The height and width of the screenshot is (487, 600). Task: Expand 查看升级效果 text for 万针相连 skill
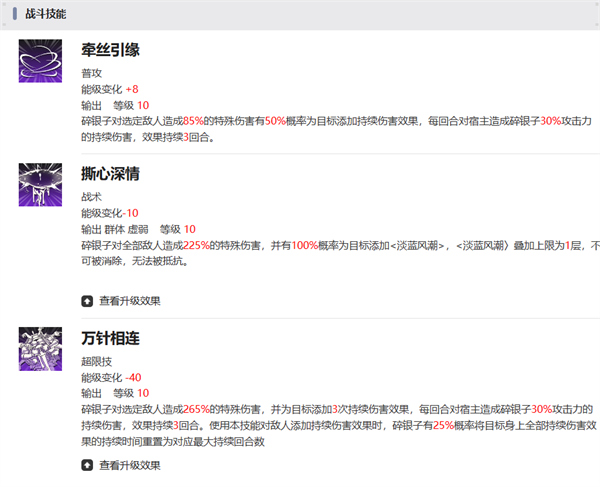click(129, 465)
